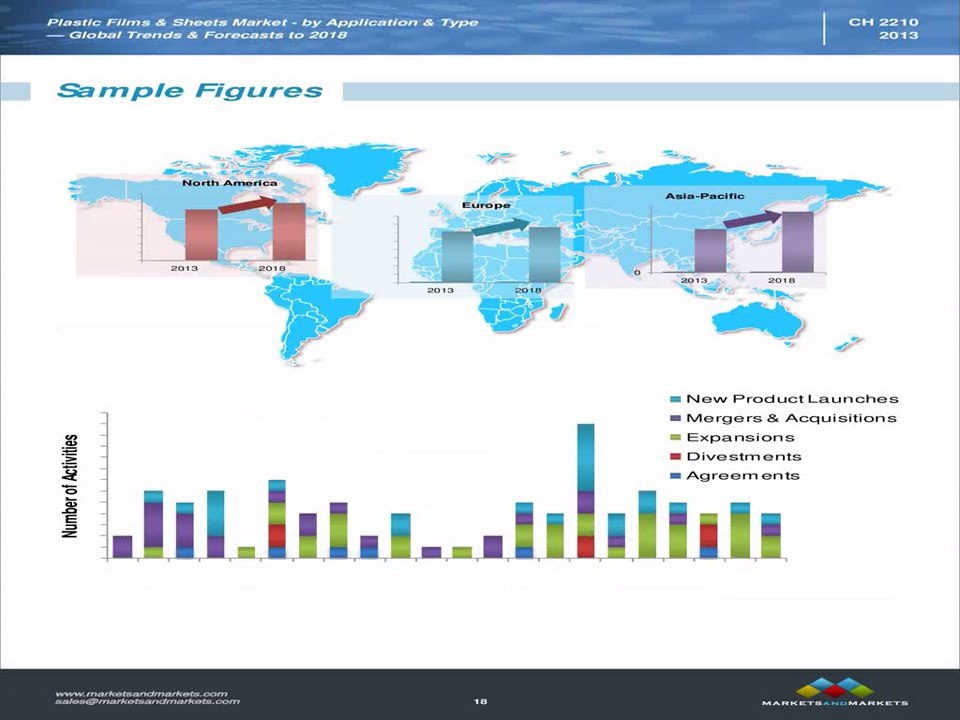Click the Divestments legend red swatch
The image size is (960, 720).
[676, 457]
